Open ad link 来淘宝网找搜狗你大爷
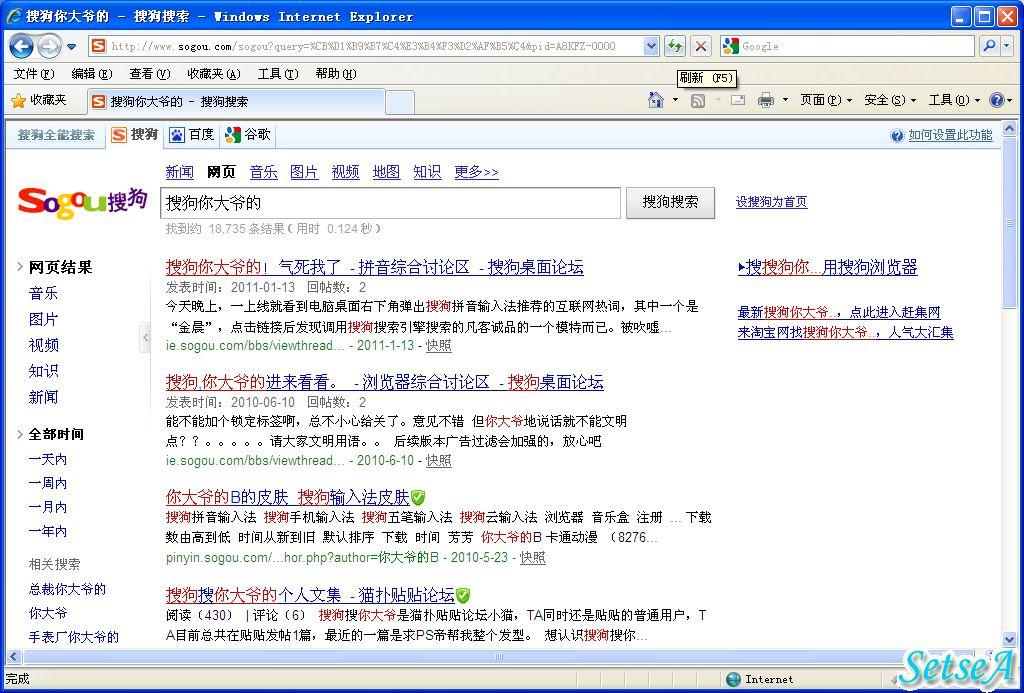Viewport: 1024px width, 693px height. click(x=845, y=332)
